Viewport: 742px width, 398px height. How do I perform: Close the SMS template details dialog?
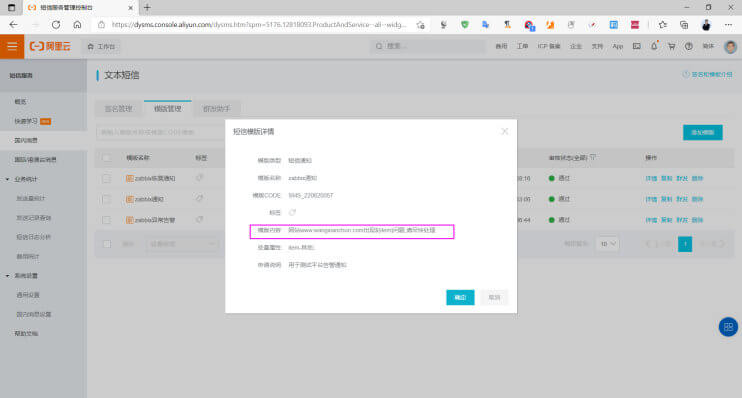point(504,131)
